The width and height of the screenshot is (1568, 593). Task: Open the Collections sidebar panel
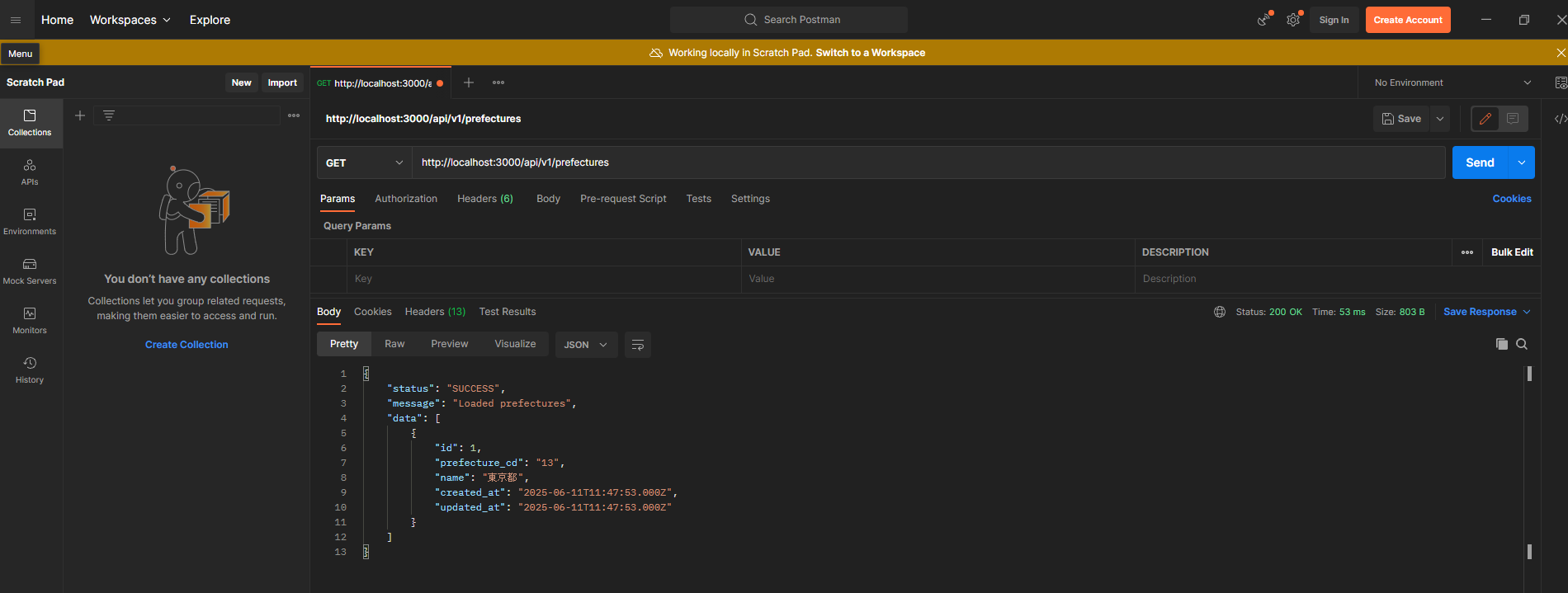pyautogui.click(x=30, y=122)
